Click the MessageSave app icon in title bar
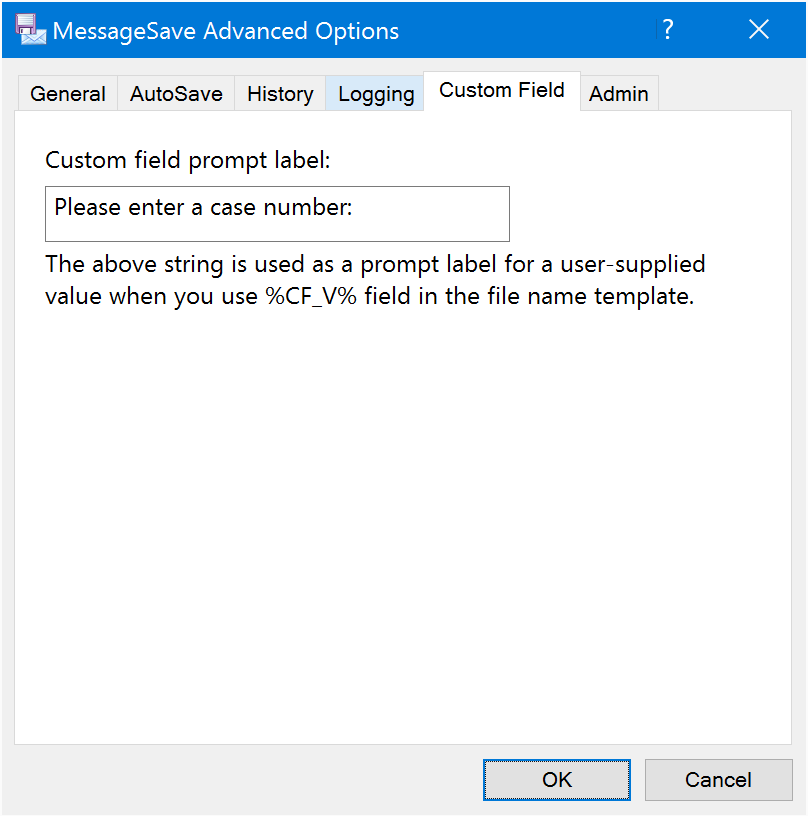The width and height of the screenshot is (808, 816). click(x=31, y=30)
